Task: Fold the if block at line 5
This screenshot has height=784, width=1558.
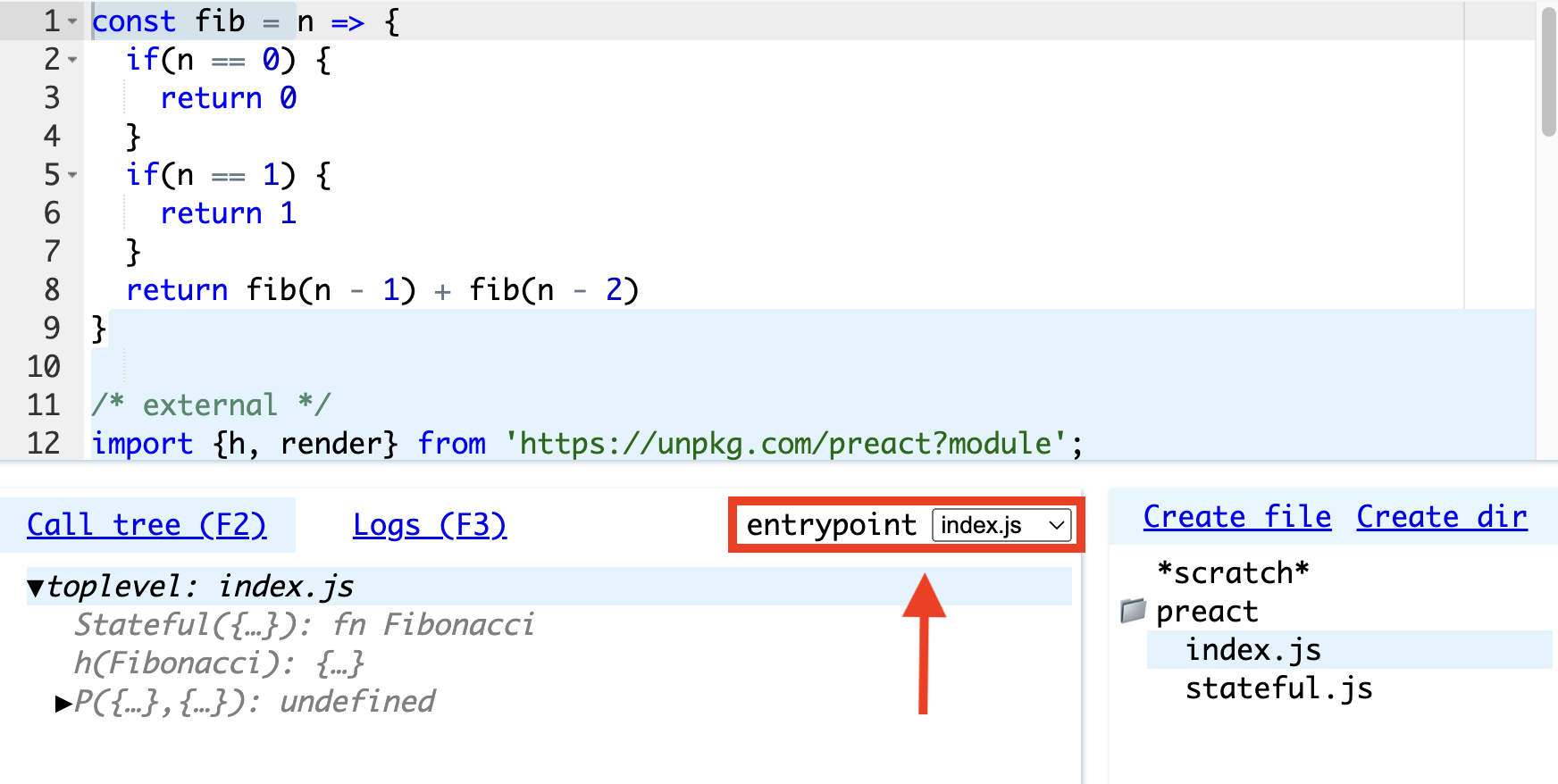Action: click(73, 175)
